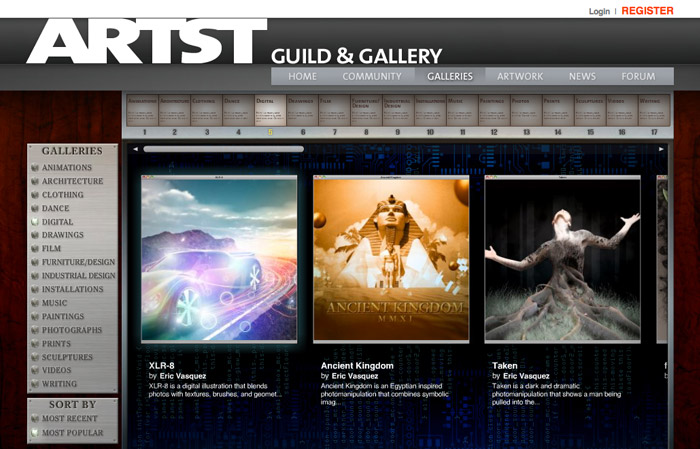700x449 pixels.
Task: Select Clothing in Galleries sidebar
Action: click(x=62, y=195)
